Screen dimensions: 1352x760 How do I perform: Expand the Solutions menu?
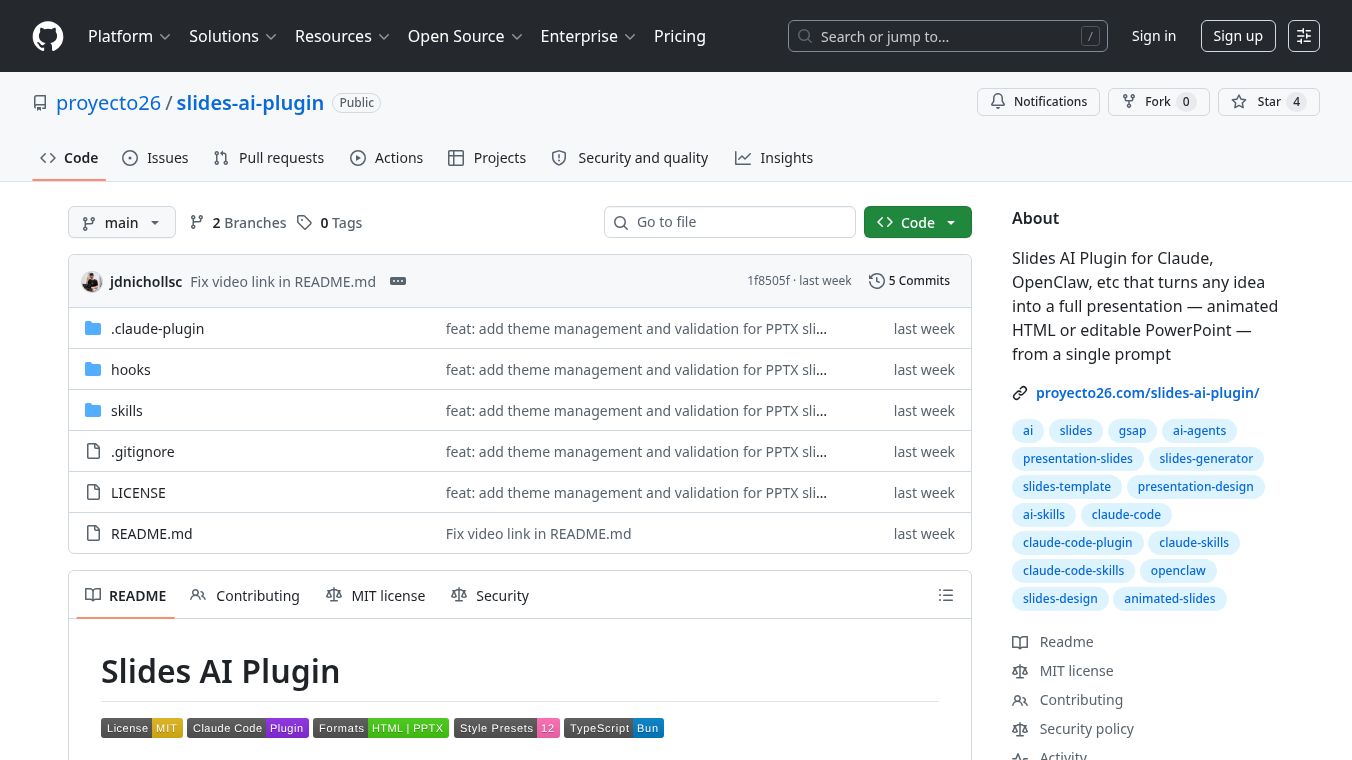(232, 36)
